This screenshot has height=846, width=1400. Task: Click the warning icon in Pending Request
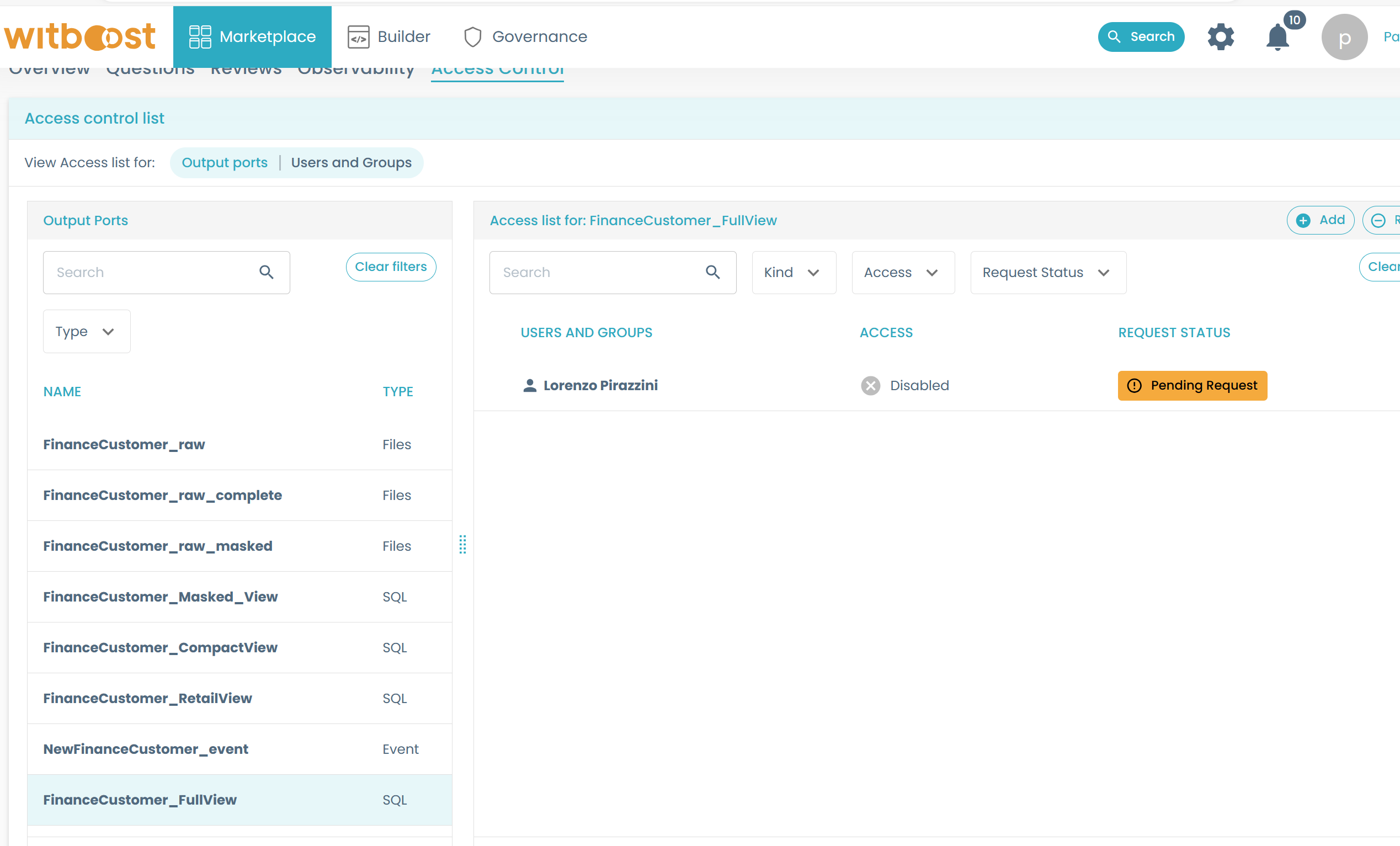(1134, 386)
